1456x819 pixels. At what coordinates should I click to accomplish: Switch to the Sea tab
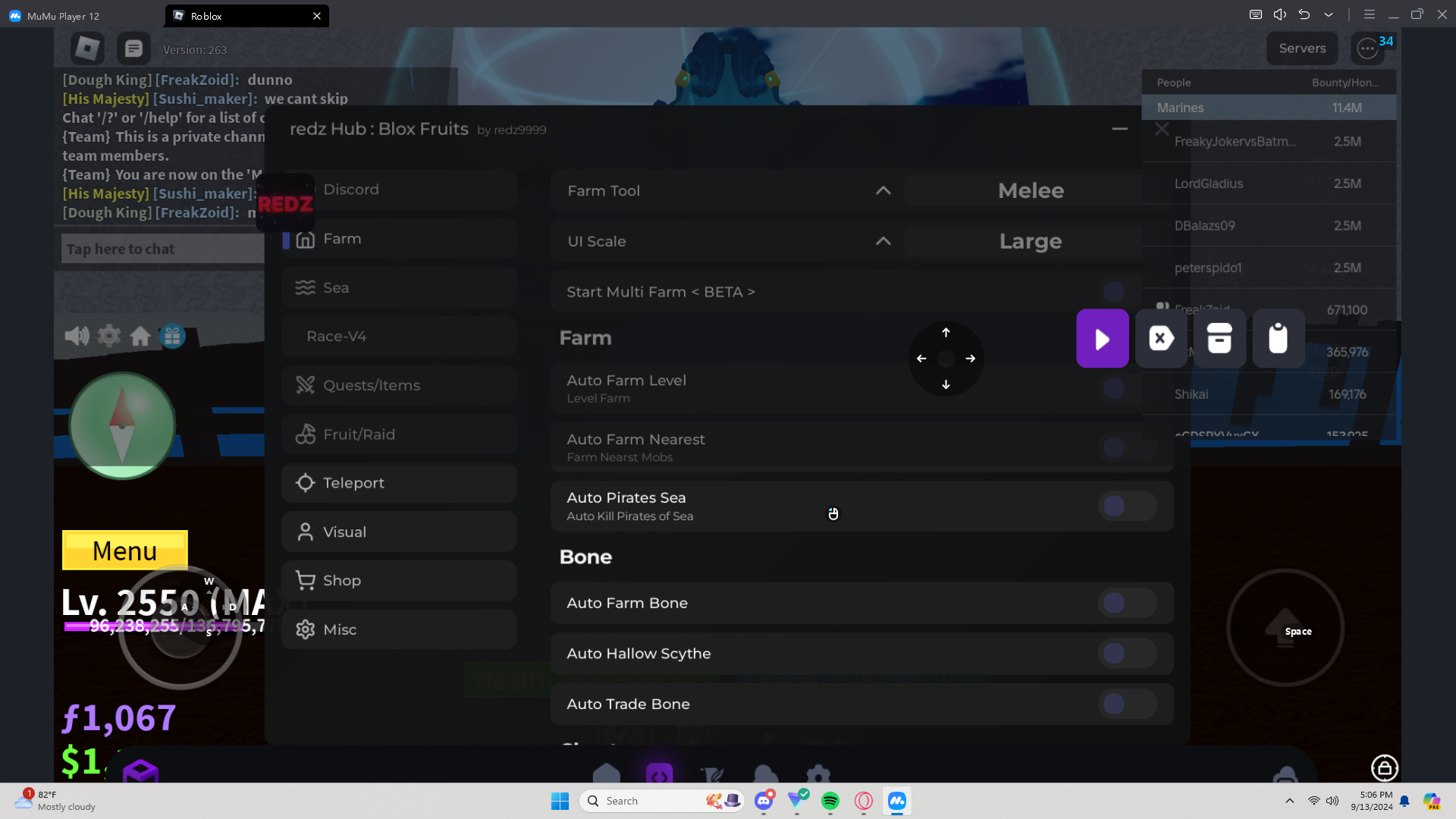(400, 287)
